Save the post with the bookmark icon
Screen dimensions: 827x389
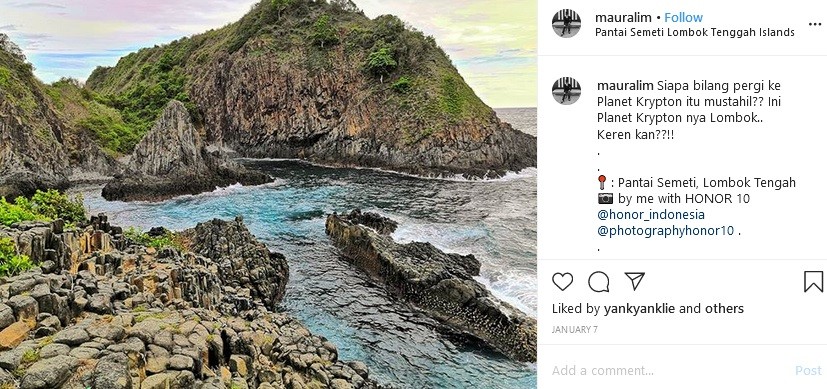(813, 281)
